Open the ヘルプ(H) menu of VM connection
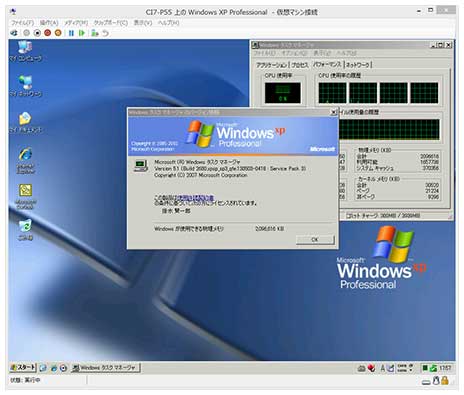The height and width of the screenshot is (395, 464). click(168, 23)
